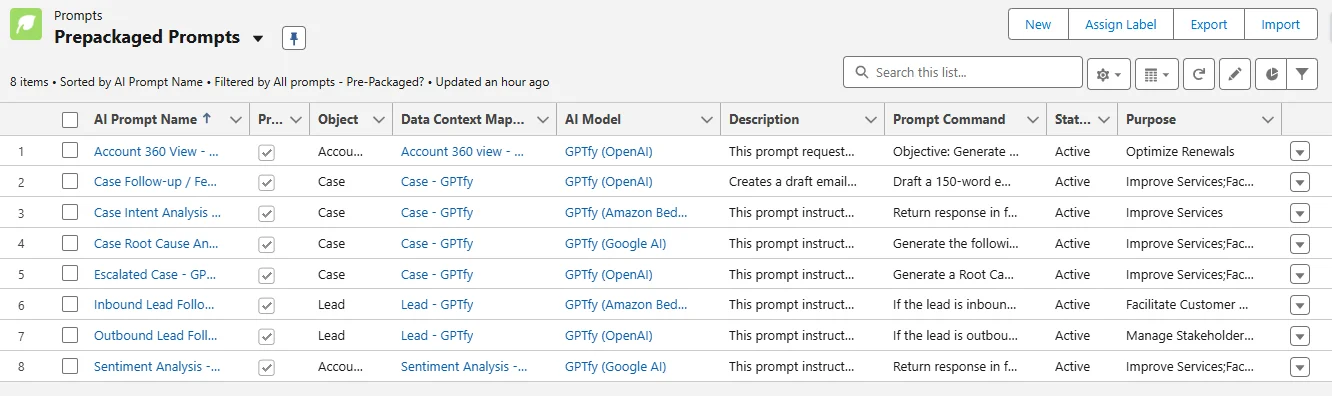Viewport: 1332px width, 396px height.
Task: Click the Purpose column header text
Action: tap(1151, 120)
